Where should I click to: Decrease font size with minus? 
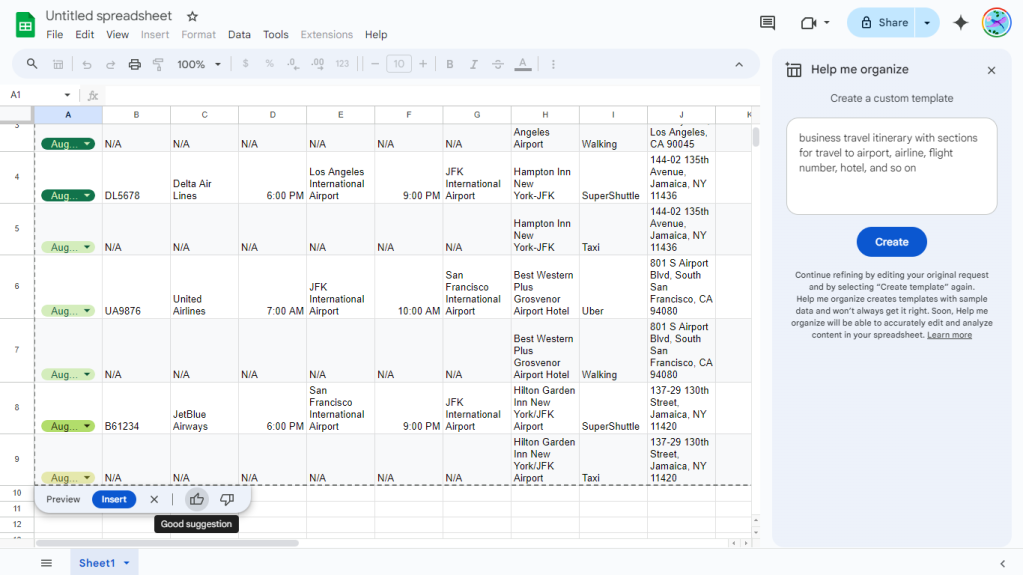(x=374, y=64)
